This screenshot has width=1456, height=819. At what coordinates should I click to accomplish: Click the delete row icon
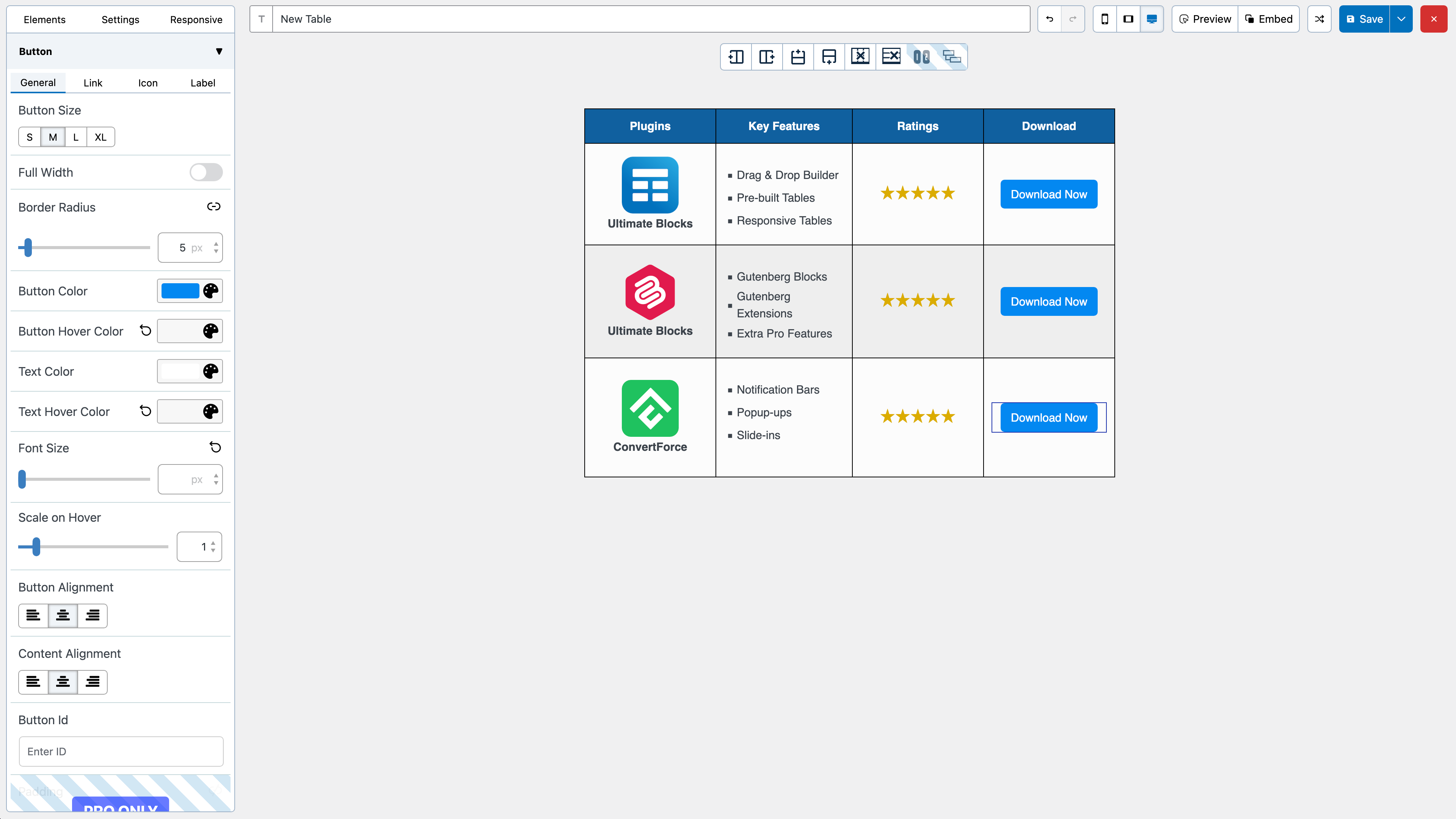click(891, 56)
